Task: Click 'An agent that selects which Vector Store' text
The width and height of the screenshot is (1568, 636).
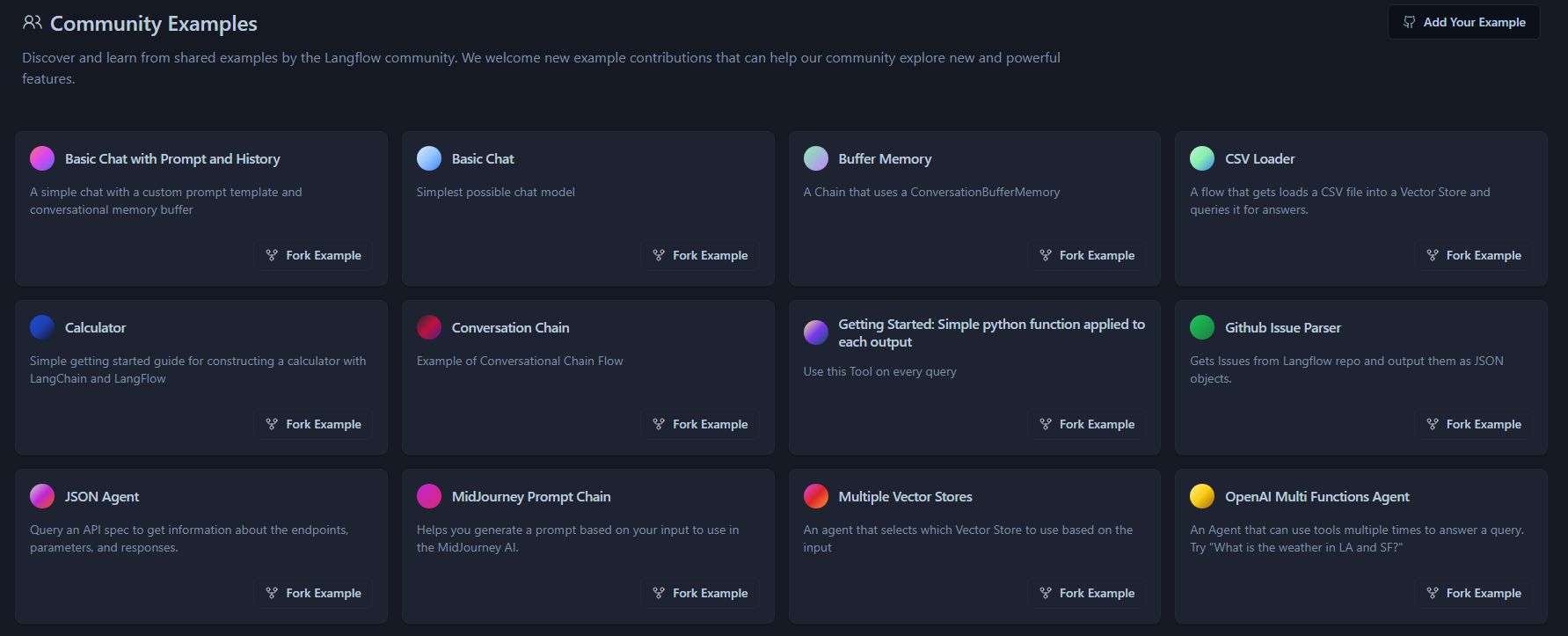Action: [968, 538]
